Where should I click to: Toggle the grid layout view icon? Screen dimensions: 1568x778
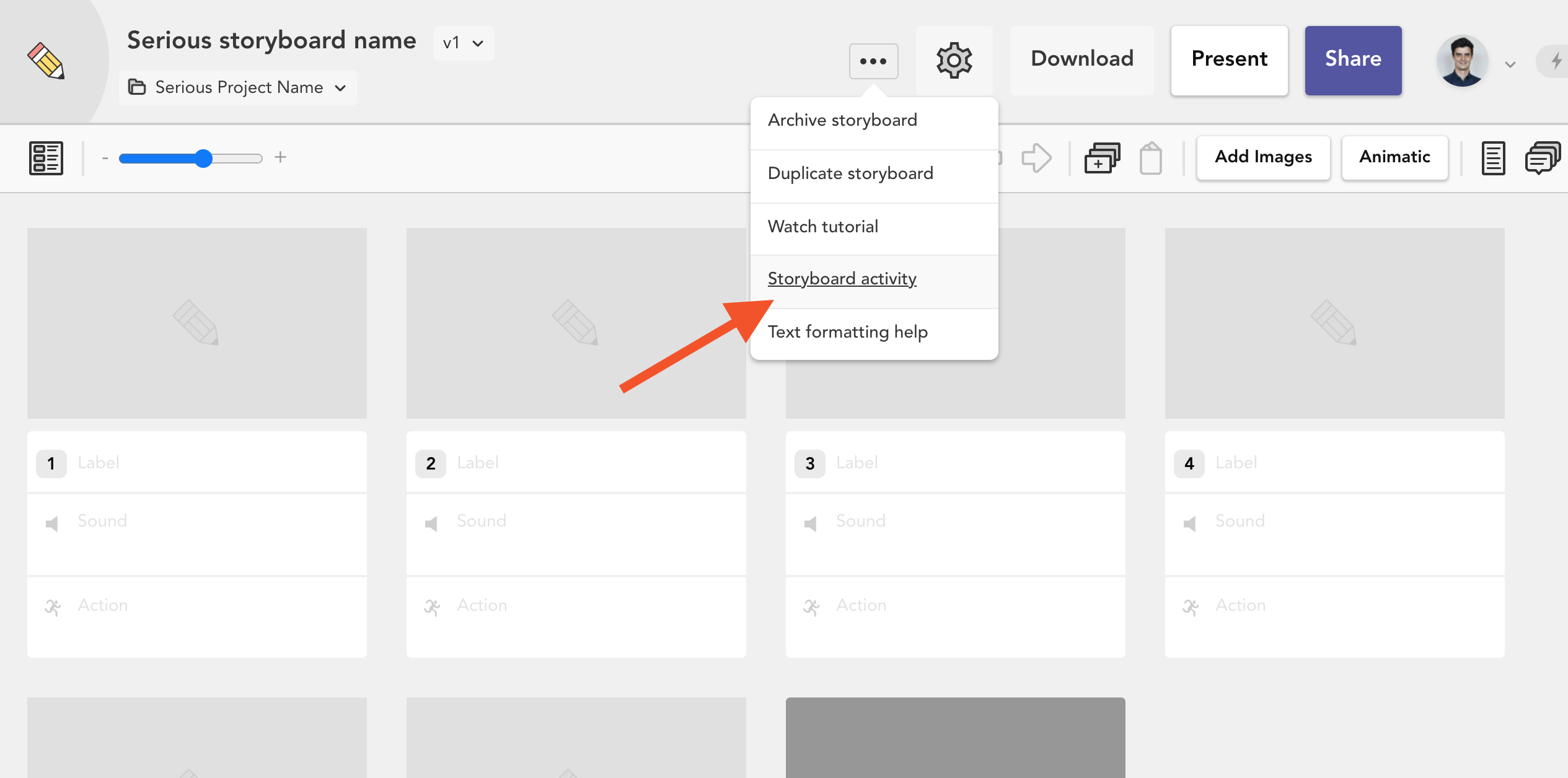coord(46,158)
